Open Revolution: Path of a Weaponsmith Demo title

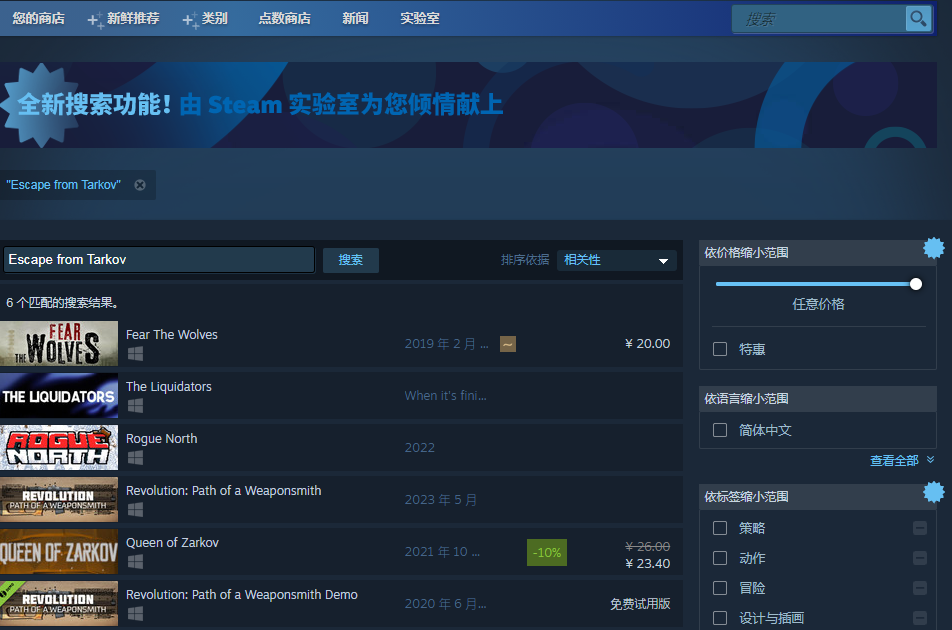242,595
